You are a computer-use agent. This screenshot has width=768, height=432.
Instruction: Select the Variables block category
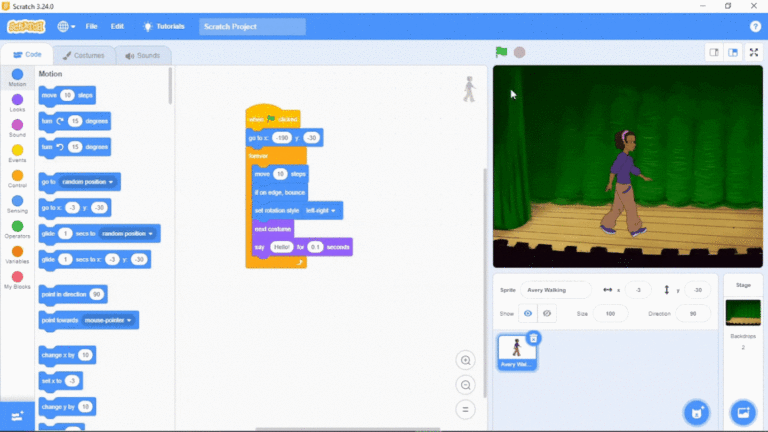[x=17, y=255]
